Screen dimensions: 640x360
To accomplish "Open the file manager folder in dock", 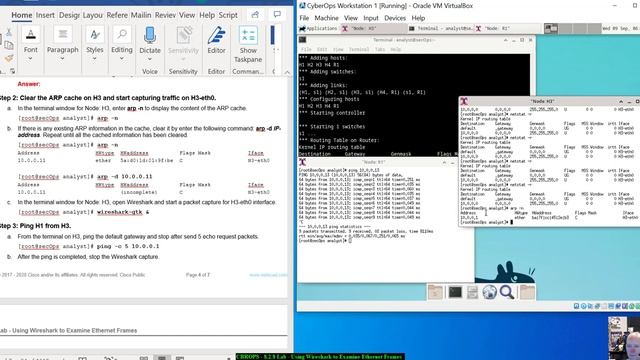I will pyautogui.click(x=435, y=292).
